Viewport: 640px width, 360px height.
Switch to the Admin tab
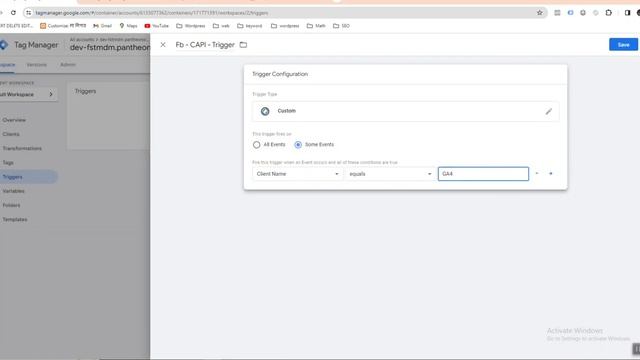point(68,65)
